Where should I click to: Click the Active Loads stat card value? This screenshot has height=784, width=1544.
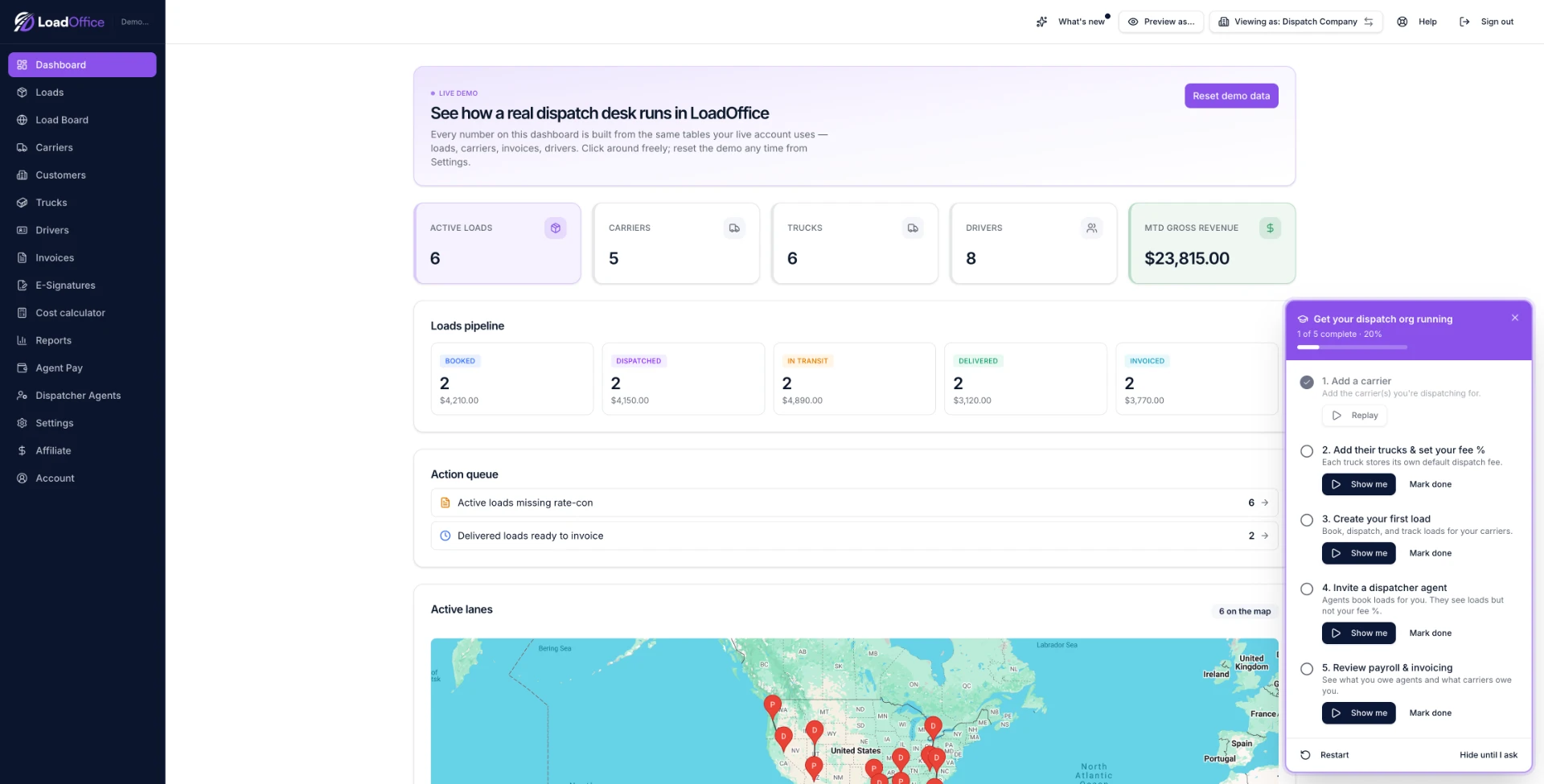coord(435,258)
